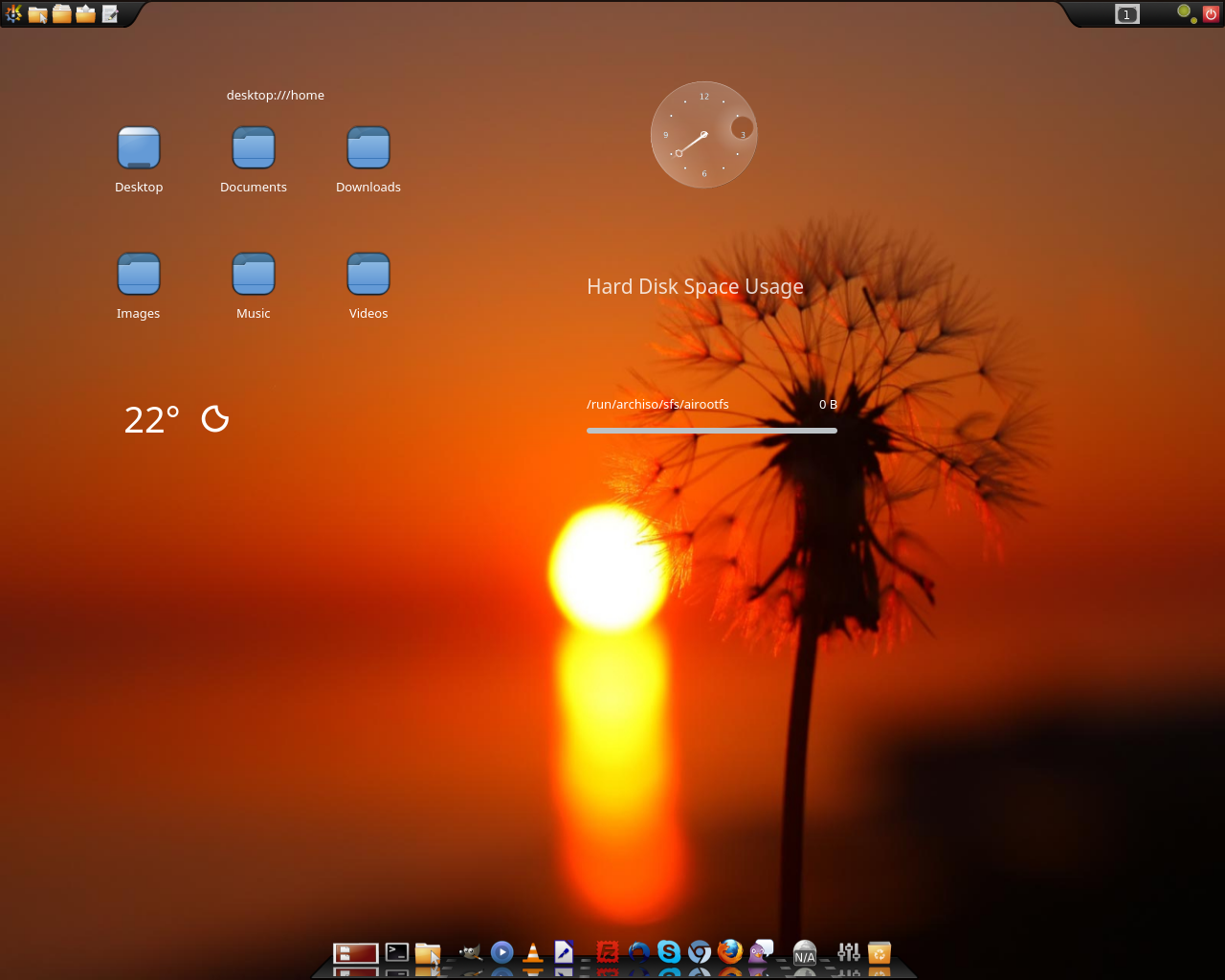Click the desktop:///home folder view title

point(276,95)
